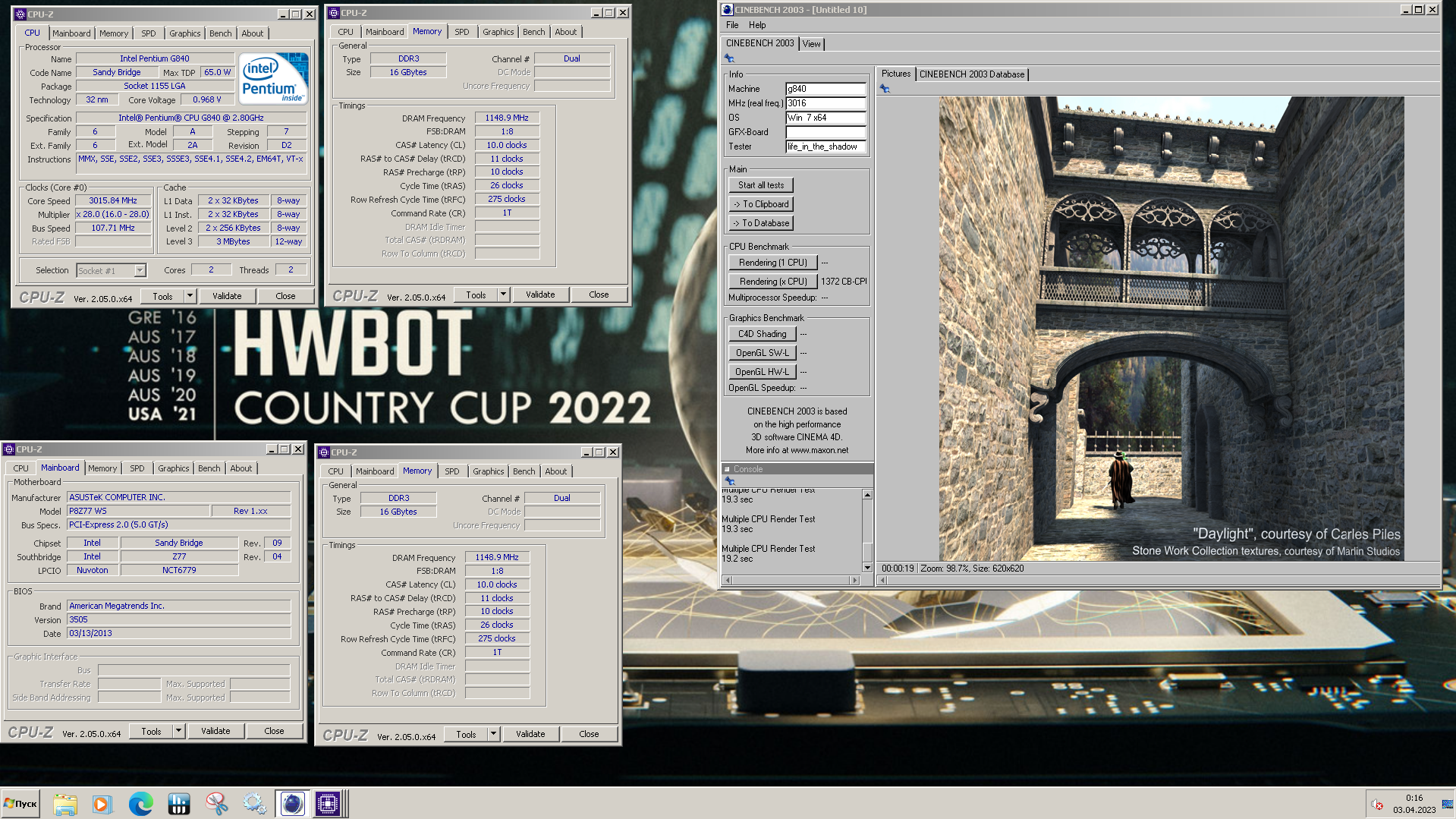1456x819 pixels.
Task: Open SPD tab in top-left CPU-Z
Action: click(149, 33)
